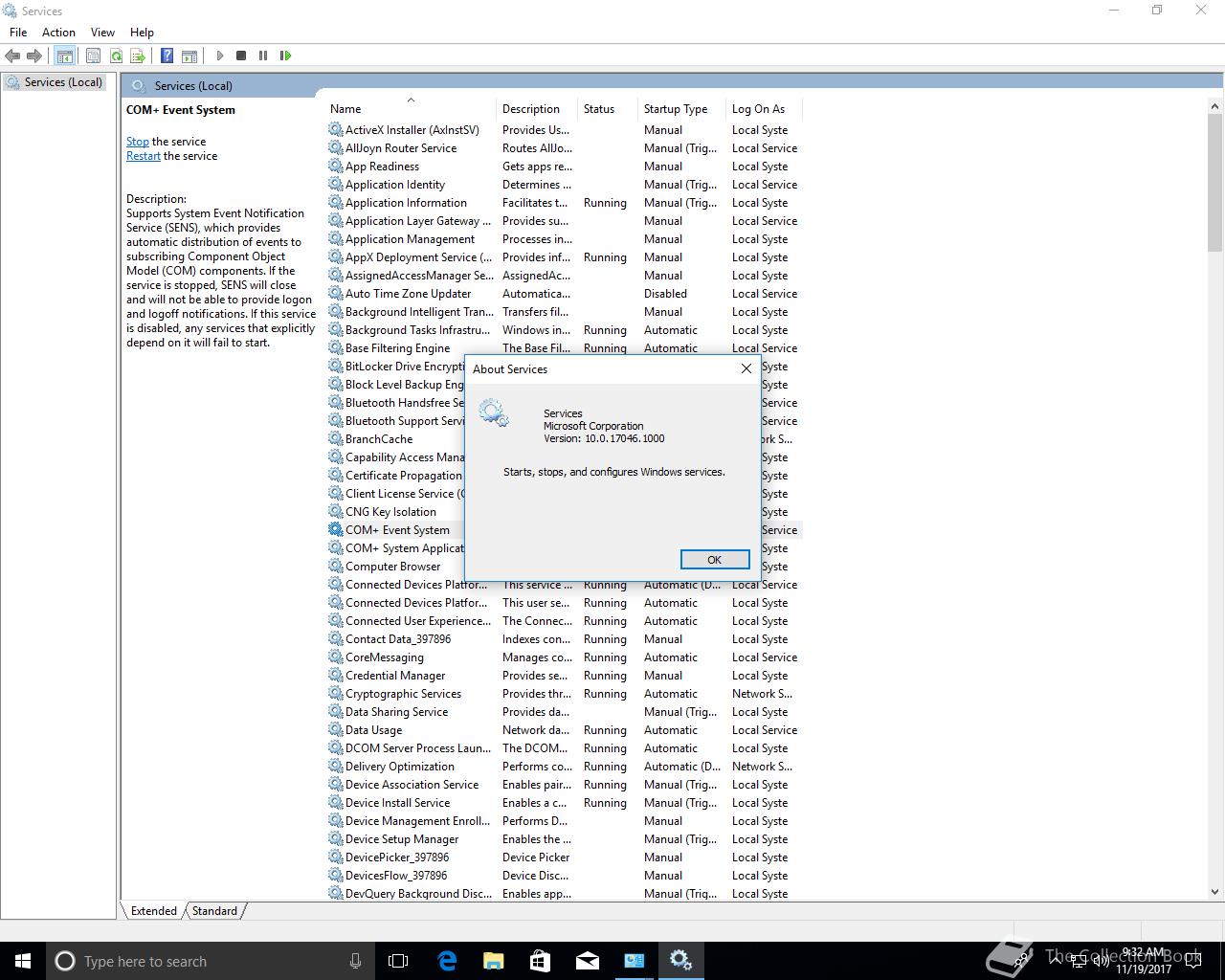Click the Restart the service link
Image resolution: width=1225 pixels, height=980 pixels.
(x=144, y=155)
